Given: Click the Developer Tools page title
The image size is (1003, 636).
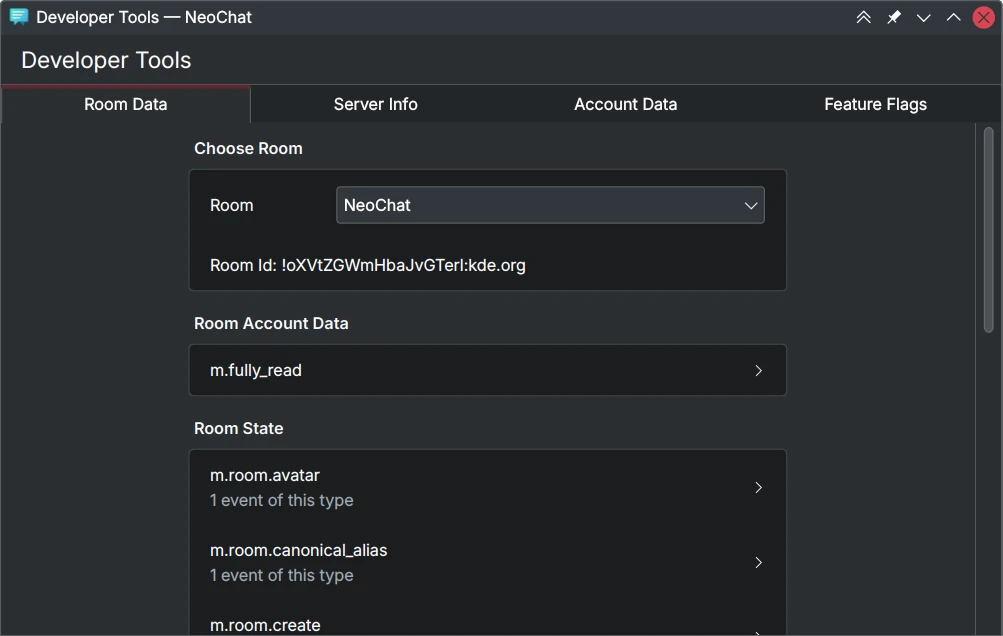Looking at the screenshot, I should (x=106, y=60).
